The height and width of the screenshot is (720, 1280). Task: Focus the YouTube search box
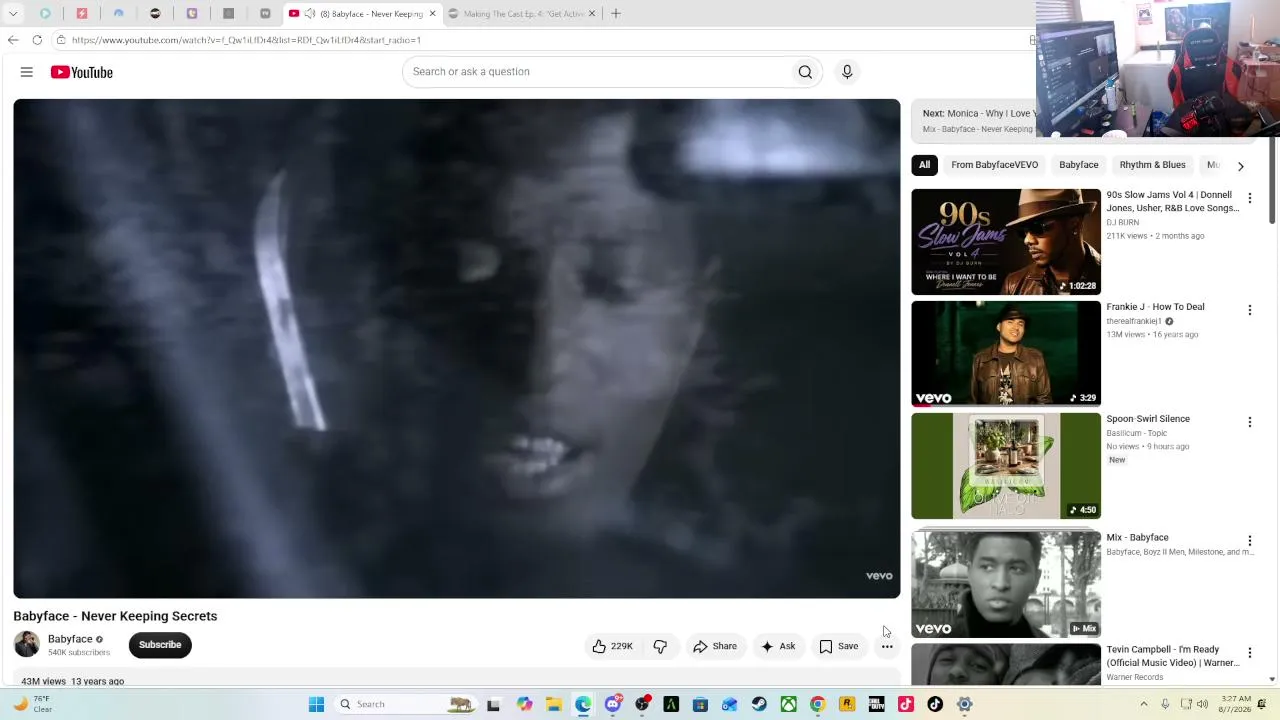pyautogui.click(x=597, y=72)
